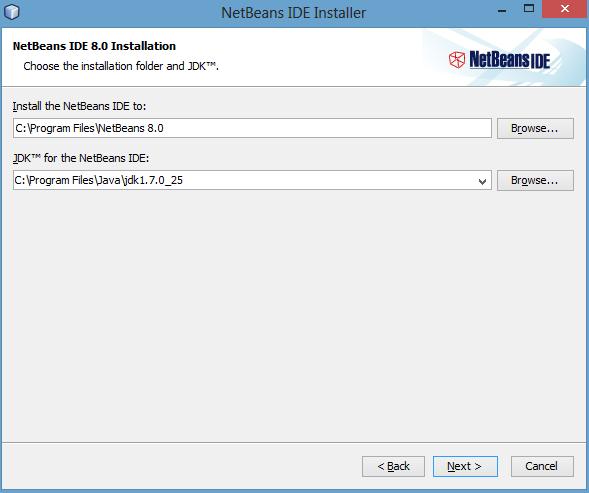The height and width of the screenshot is (493, 589).
Task: Open the JDK path dropdown arrow
Action: point(482,181)
